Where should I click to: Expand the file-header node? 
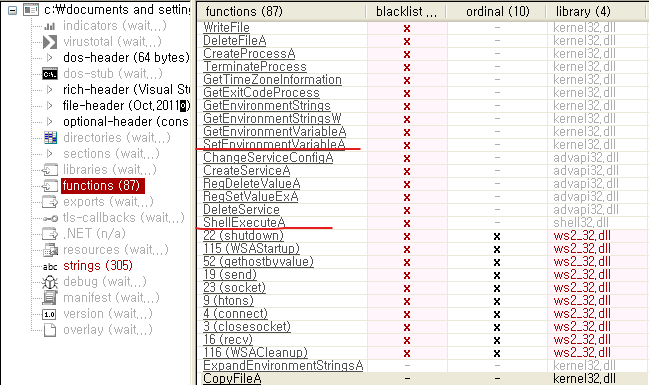click(50, 106)
